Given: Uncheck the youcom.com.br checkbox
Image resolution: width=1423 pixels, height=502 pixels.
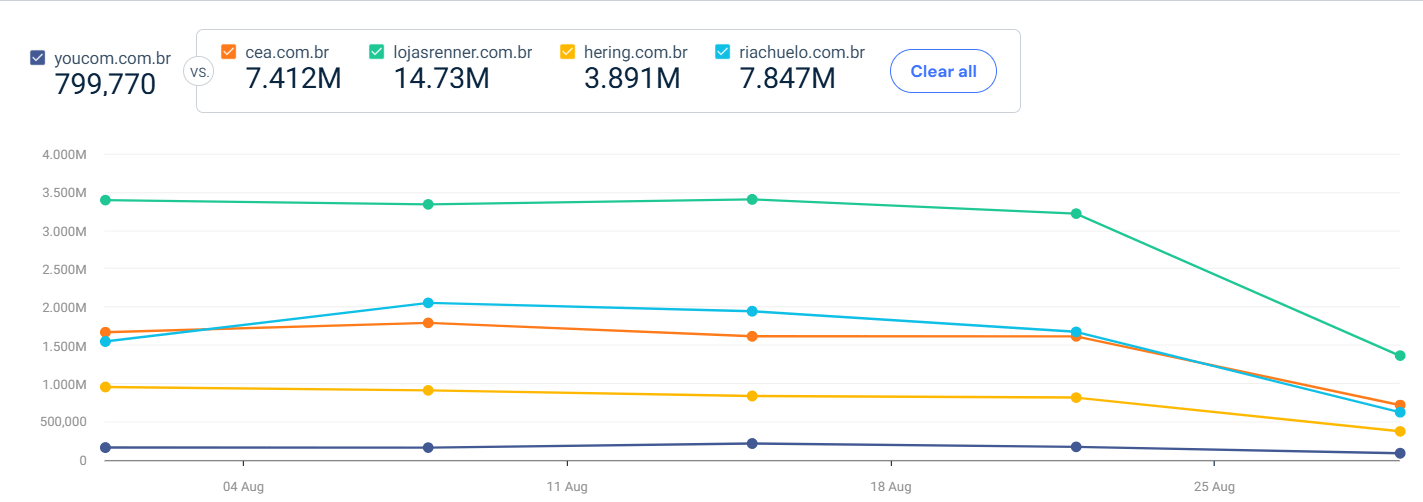Looking at the screenshot, I should (x=38, y=58).
